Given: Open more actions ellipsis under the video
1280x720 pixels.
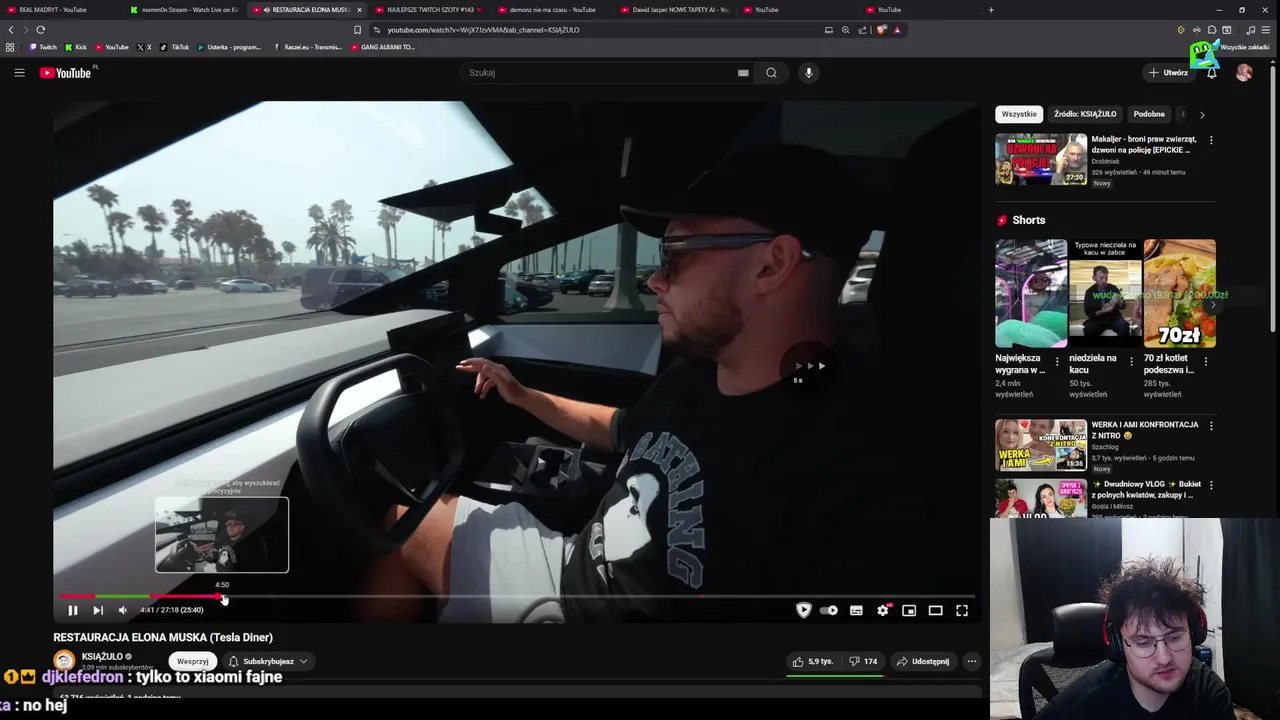Looking at the screenshot, I should pos(971,661).
